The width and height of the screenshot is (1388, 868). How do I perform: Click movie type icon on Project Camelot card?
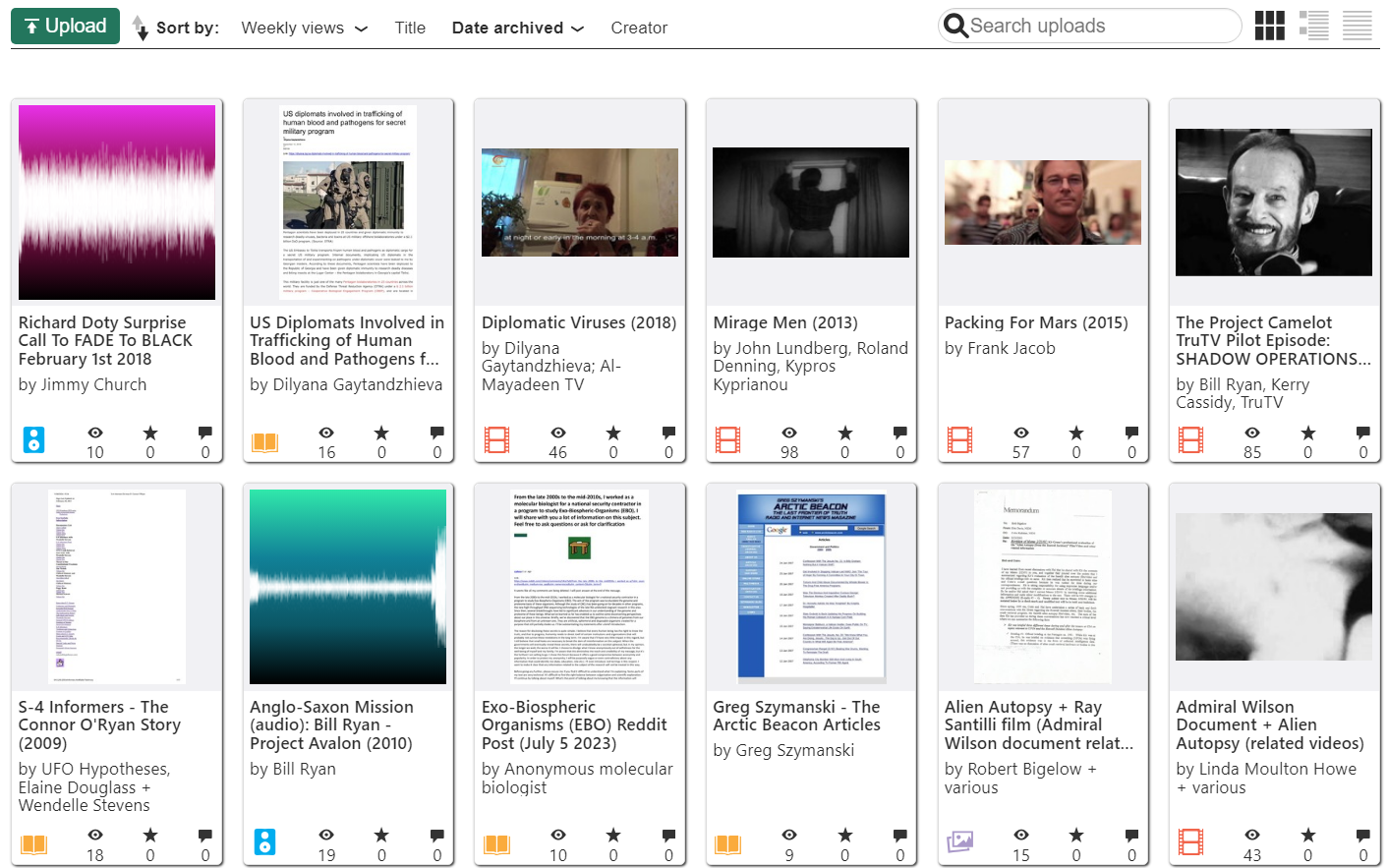(1191, 439)
